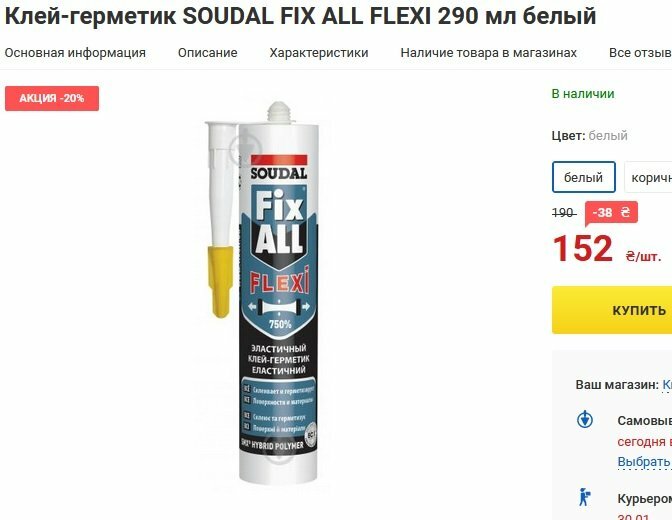Click the АКЦИЯ -20% red badge

click(x=52, y=98)
